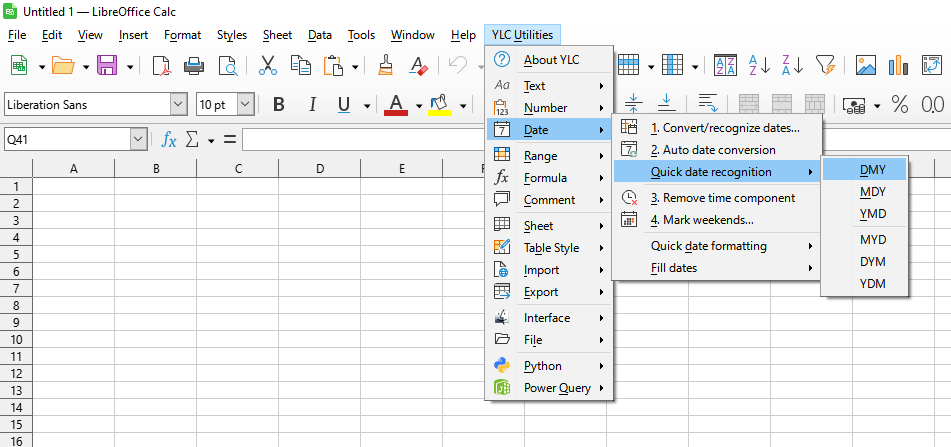Screen dimensions: 951x447
Task: Choose Convert/recognize dates menu entry
Action: click(x=724, y=128)
